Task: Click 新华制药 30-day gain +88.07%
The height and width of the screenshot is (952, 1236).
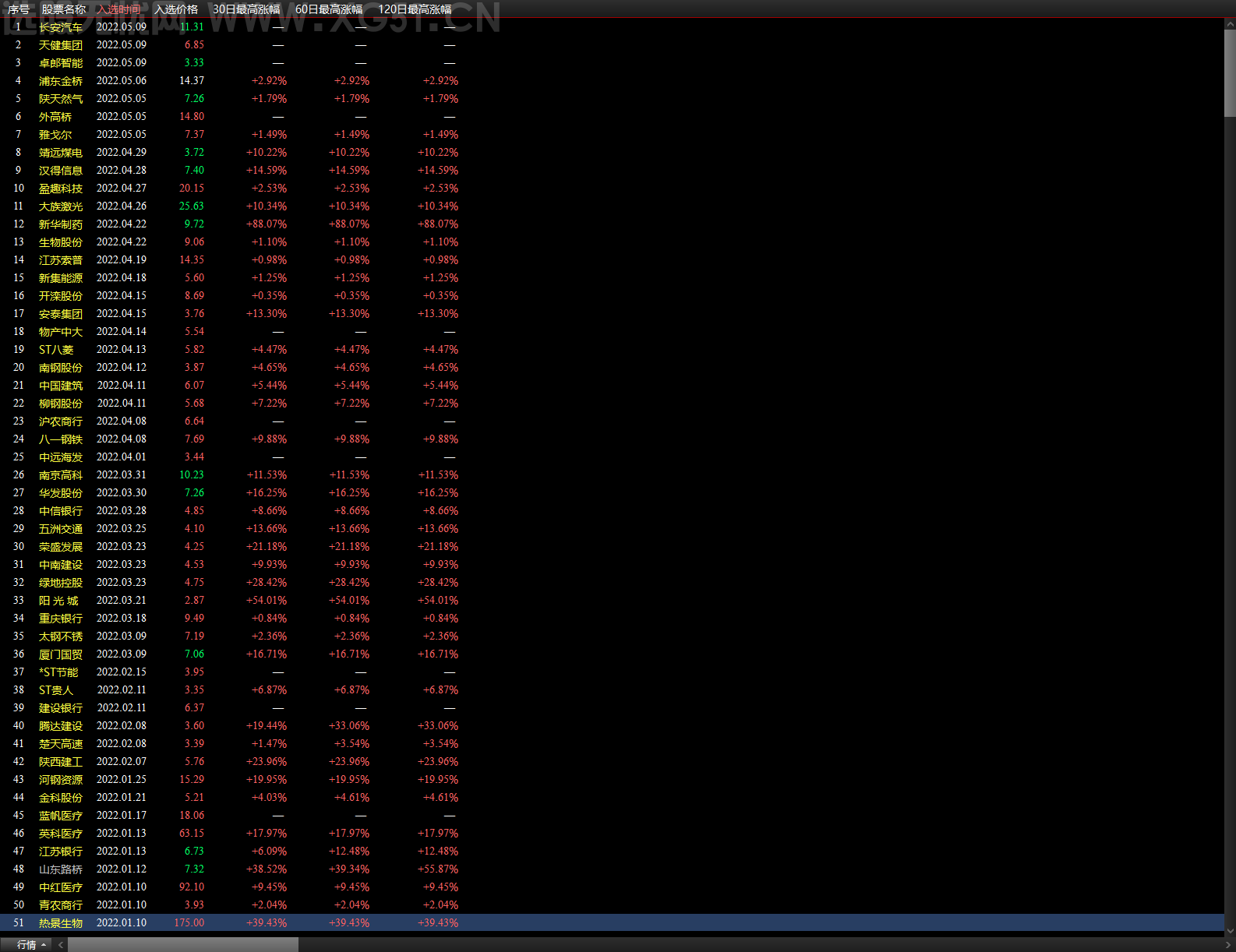Action: 267,224
